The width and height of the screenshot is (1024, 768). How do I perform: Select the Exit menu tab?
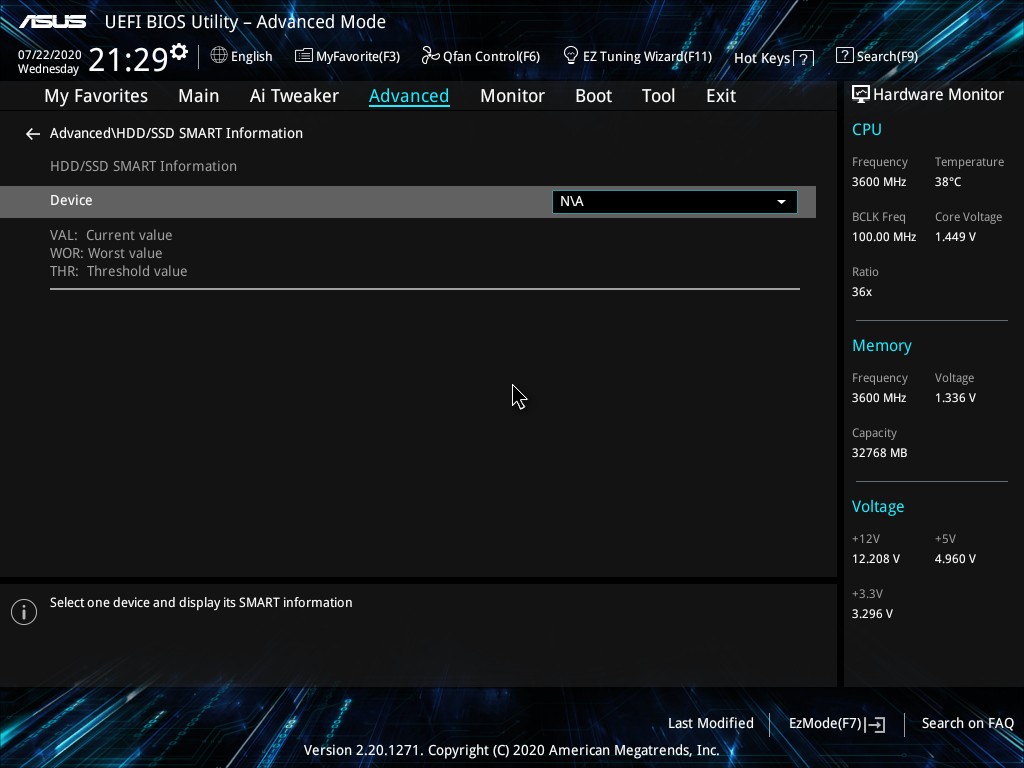(720, 96)
